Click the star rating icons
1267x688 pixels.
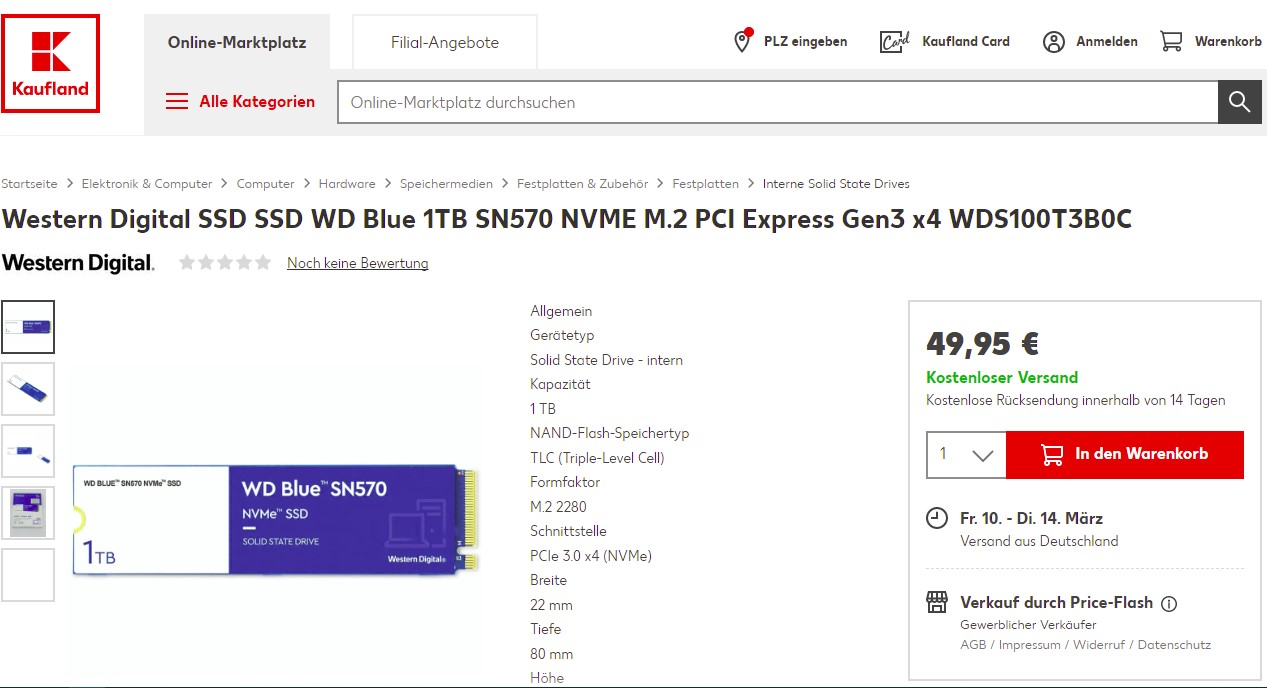pyautogui.click(x=225, y=262)
